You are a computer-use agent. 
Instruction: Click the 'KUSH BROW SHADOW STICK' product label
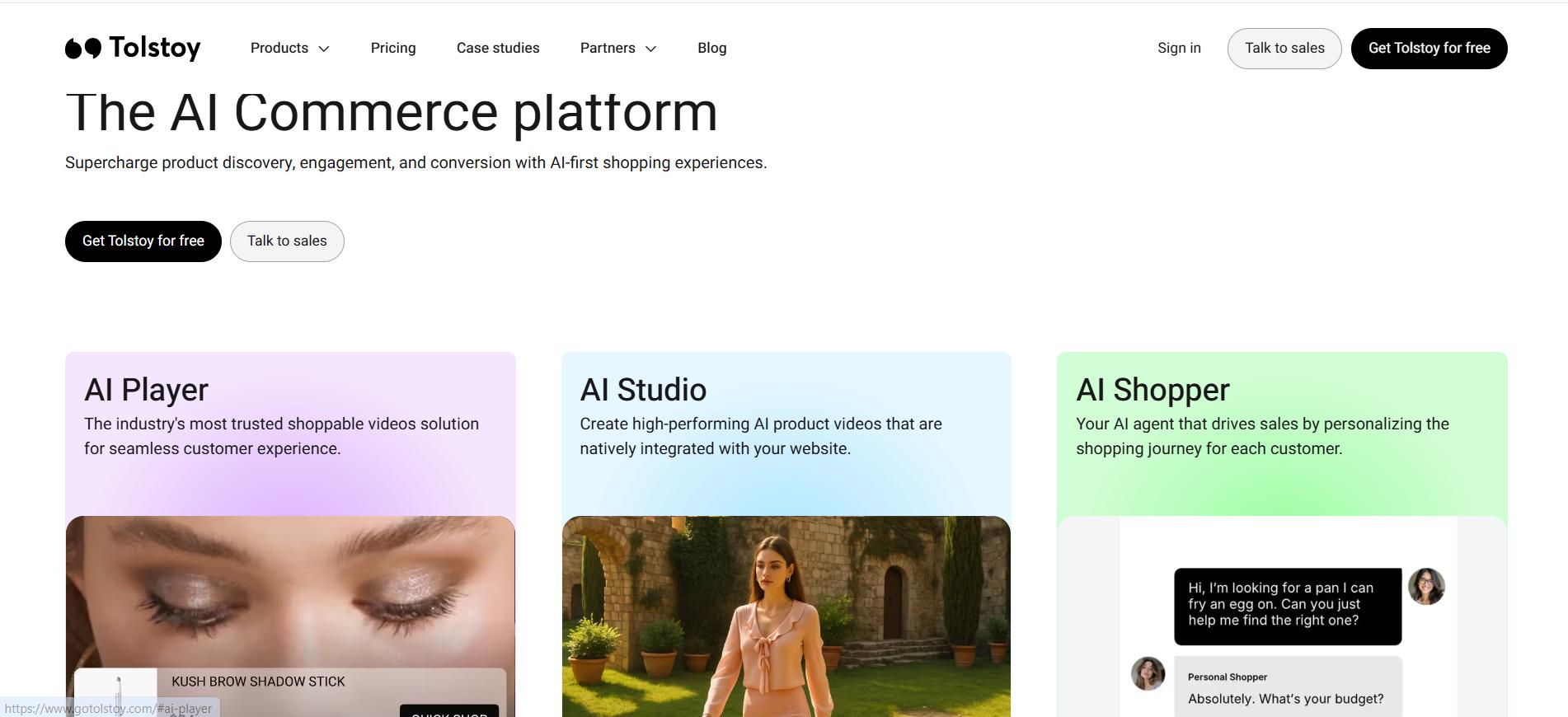[x=258, y=682]
